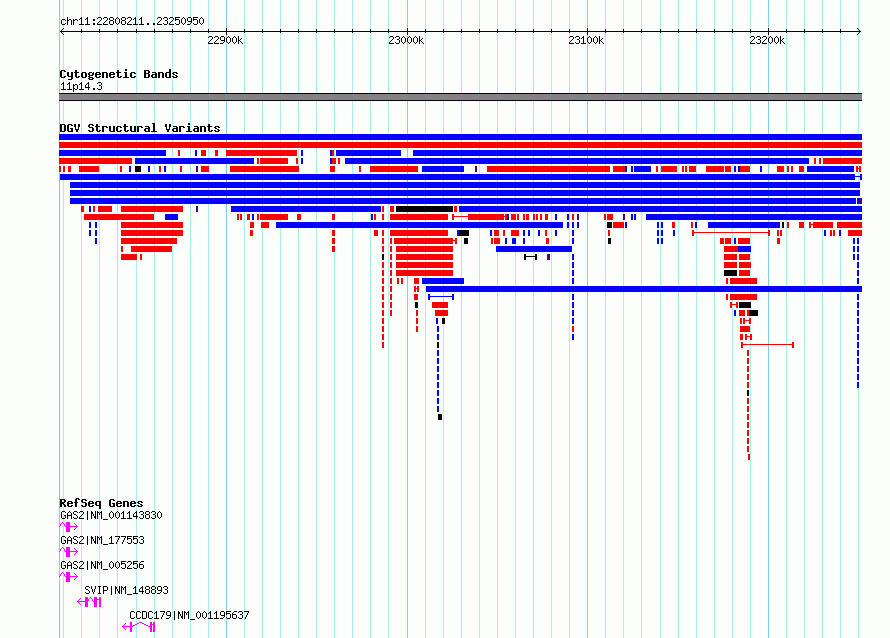Open the CCDC179|NM_001195637 gene label
The width and height of the screenshot is (890, 638).
click(x=189, y=615)
